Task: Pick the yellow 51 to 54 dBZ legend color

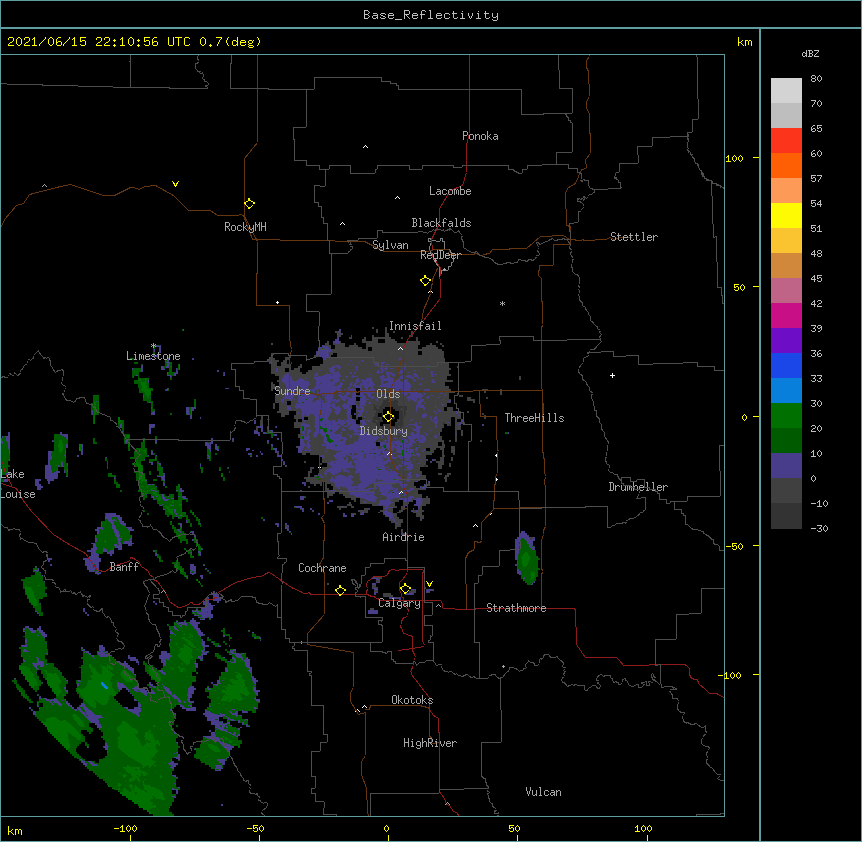Action: pyautogui.click(x=786, y=215)
